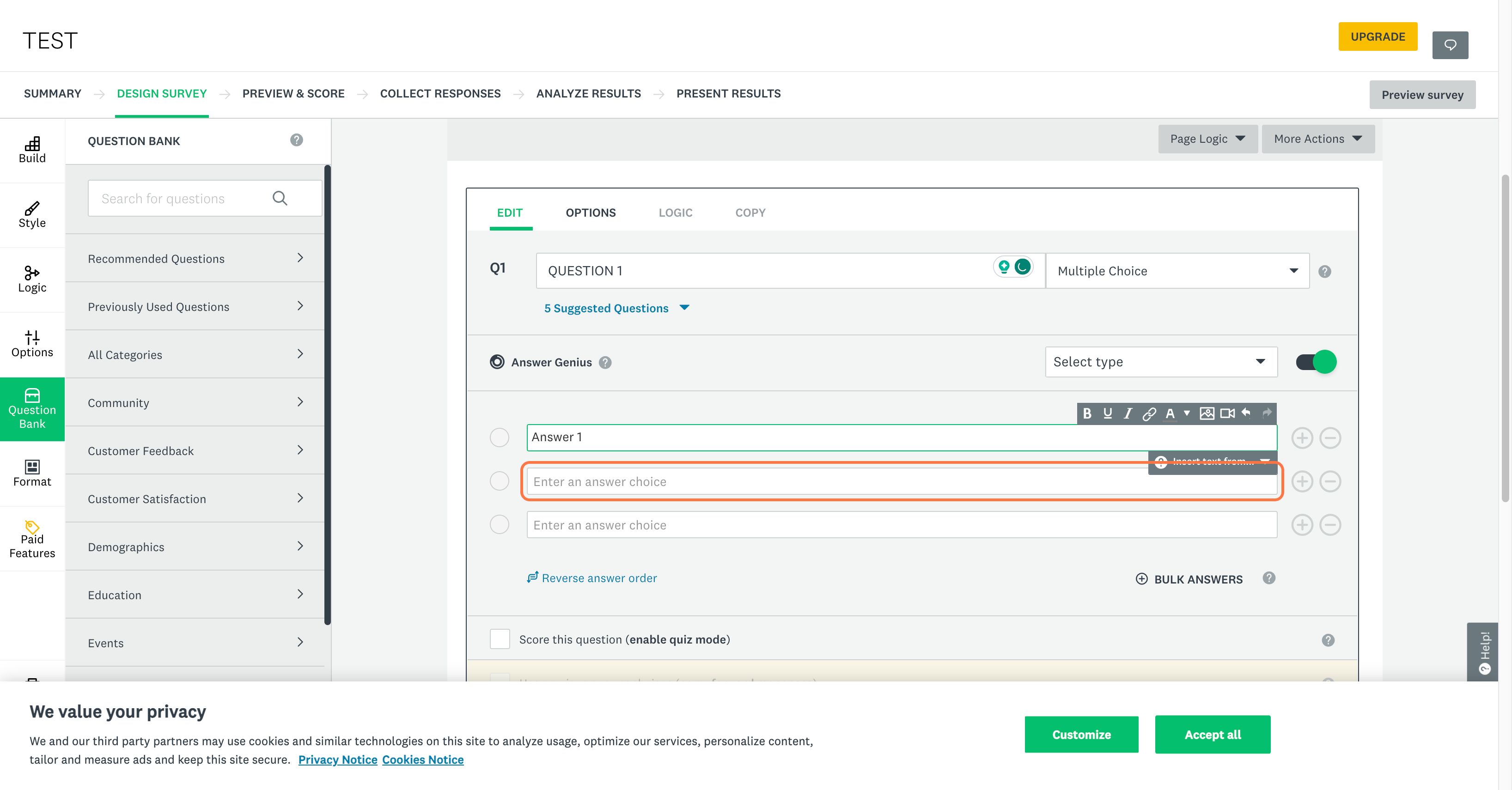Click the search magnifier icon
The image size is (1512, 790).
[280, 198]
